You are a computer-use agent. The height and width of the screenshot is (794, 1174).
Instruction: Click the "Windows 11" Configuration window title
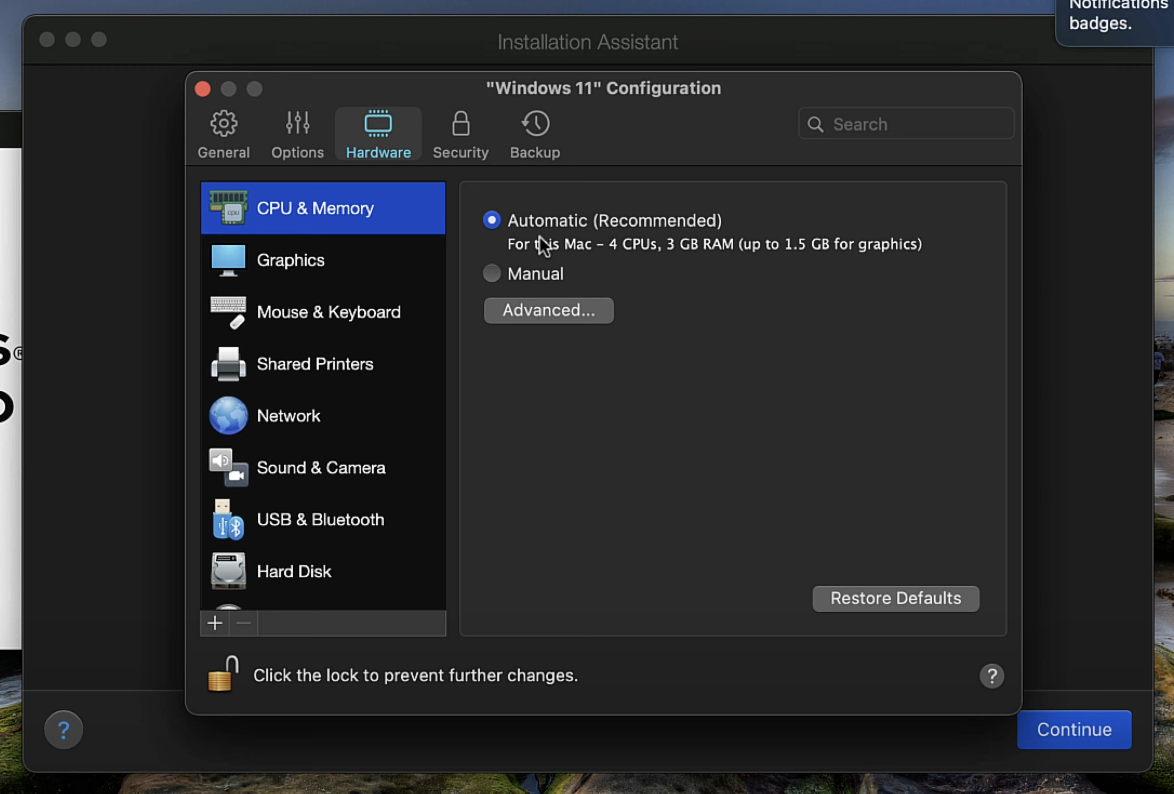[x=603, y=88]
